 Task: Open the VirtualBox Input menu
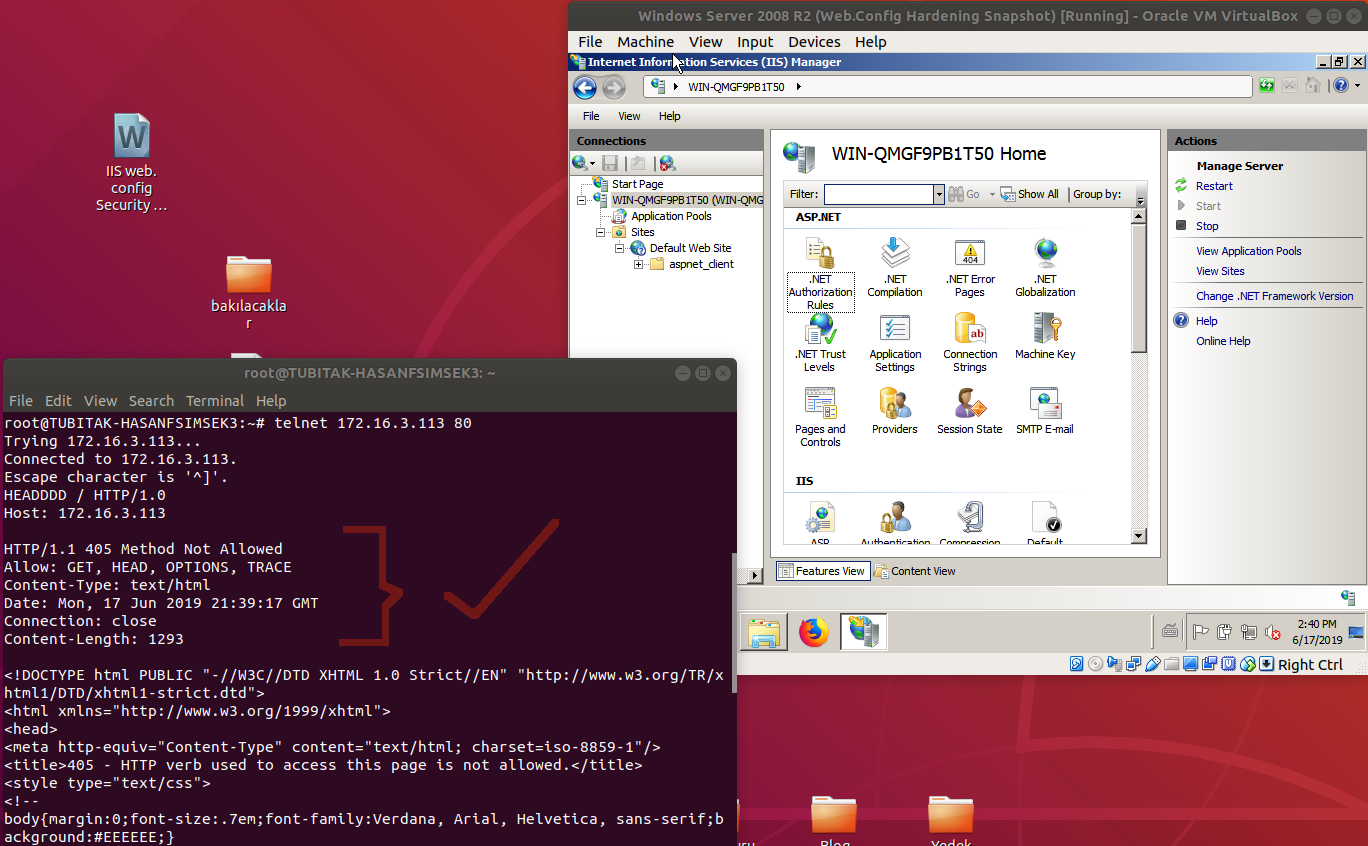tap(755, 42)
